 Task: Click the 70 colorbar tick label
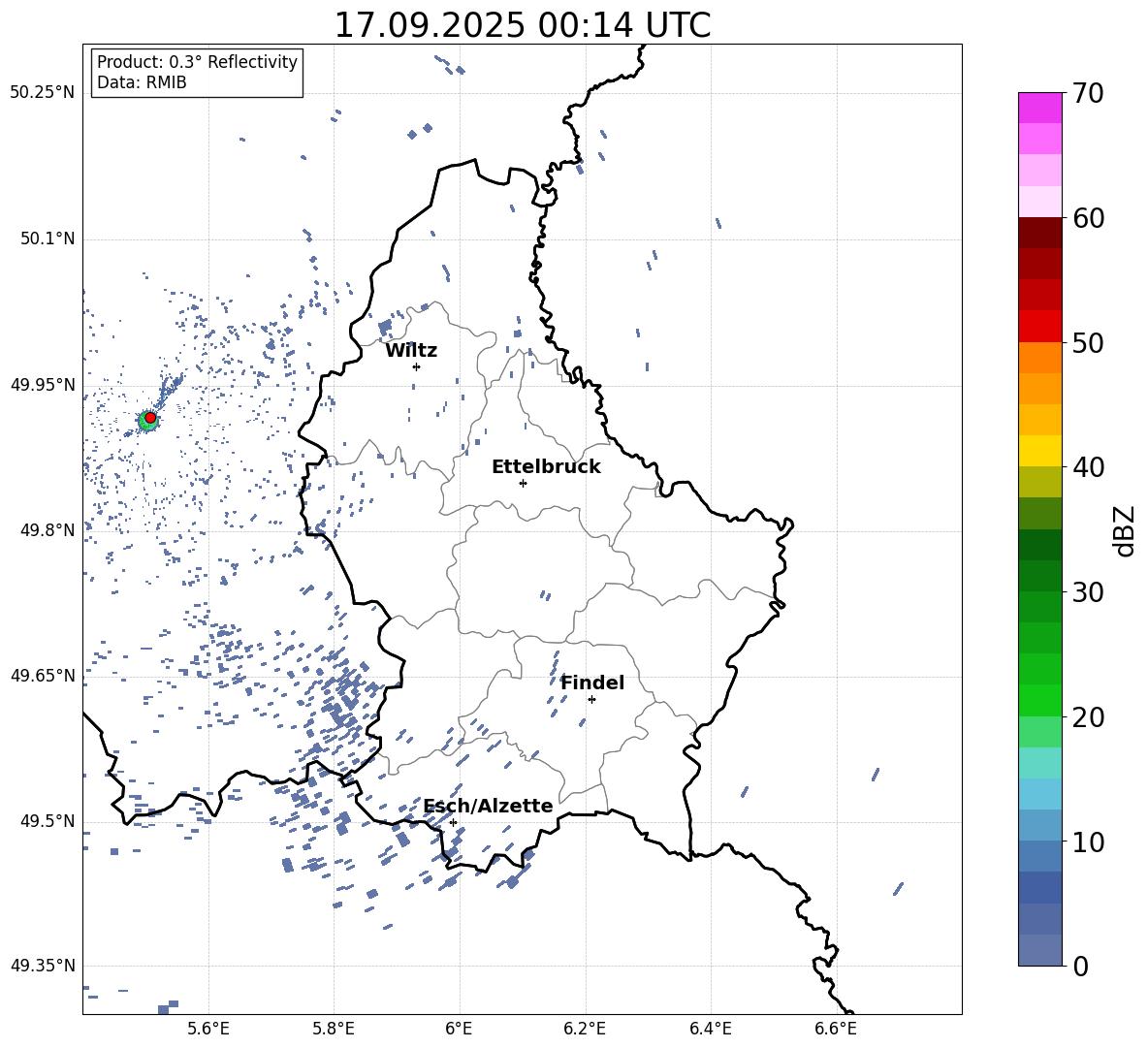tap(1088, 93)
